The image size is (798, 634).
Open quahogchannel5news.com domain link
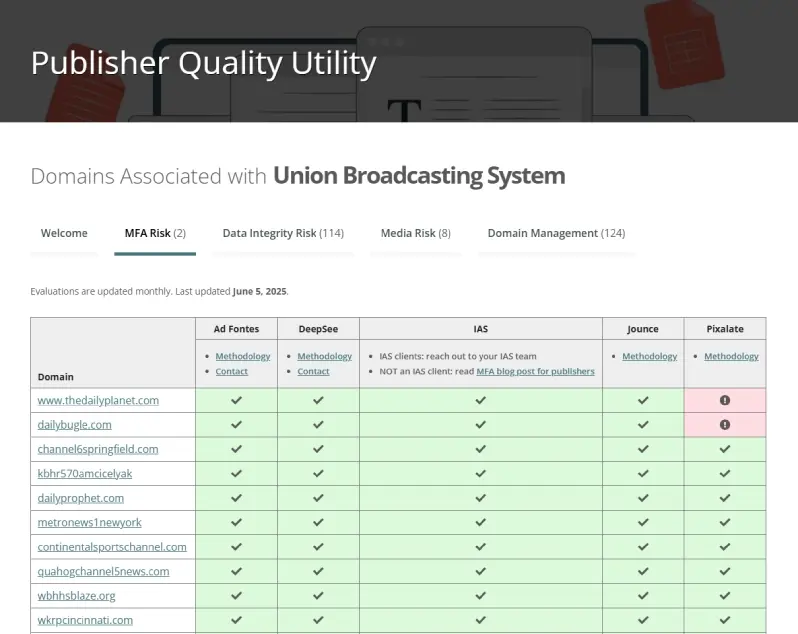[x=103, y=571]
